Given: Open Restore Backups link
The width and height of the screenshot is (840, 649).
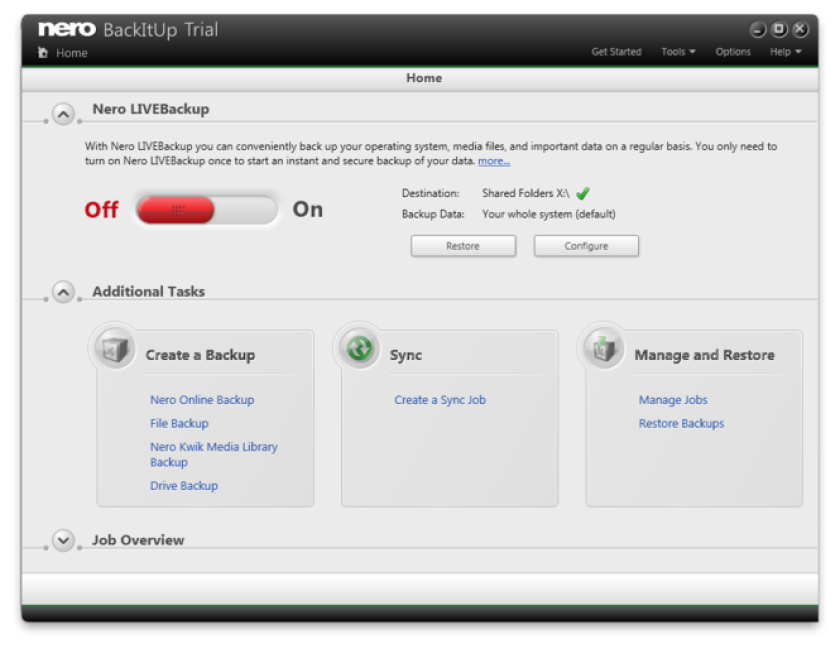Looking at the screenshot, I should click(681, 423).
